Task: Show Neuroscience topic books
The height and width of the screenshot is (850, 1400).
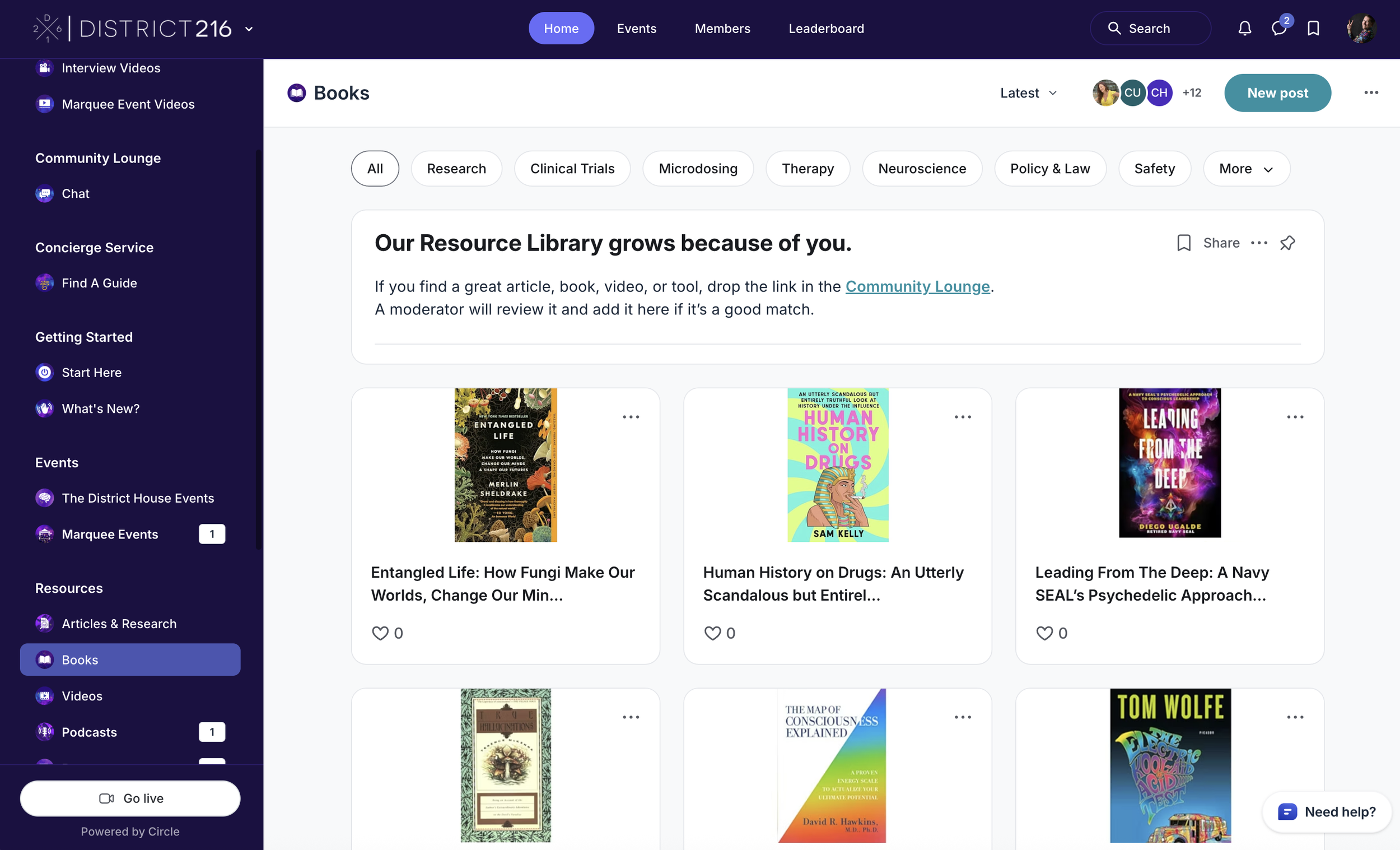Action: tap(922, 168)
